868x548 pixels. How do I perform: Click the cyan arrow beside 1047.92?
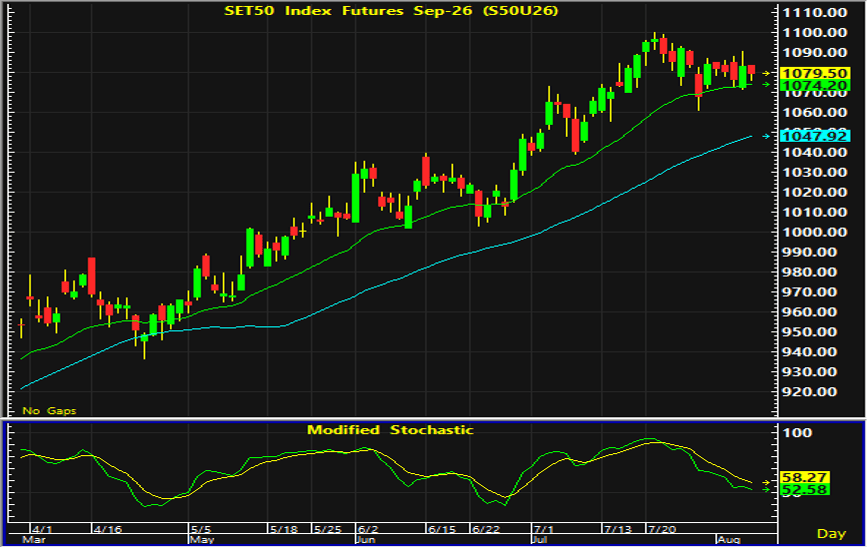click(766, 136)
